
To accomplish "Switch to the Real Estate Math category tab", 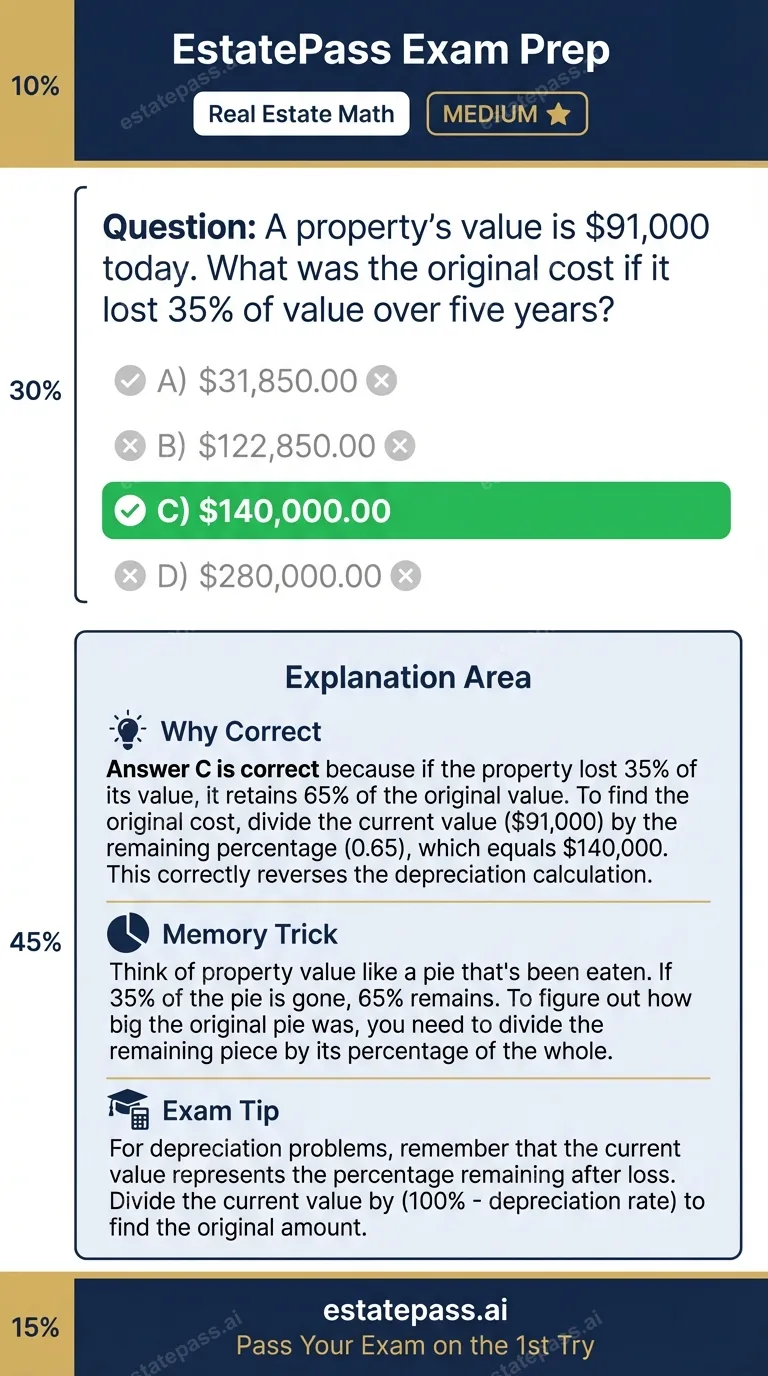I will [301, 113].
